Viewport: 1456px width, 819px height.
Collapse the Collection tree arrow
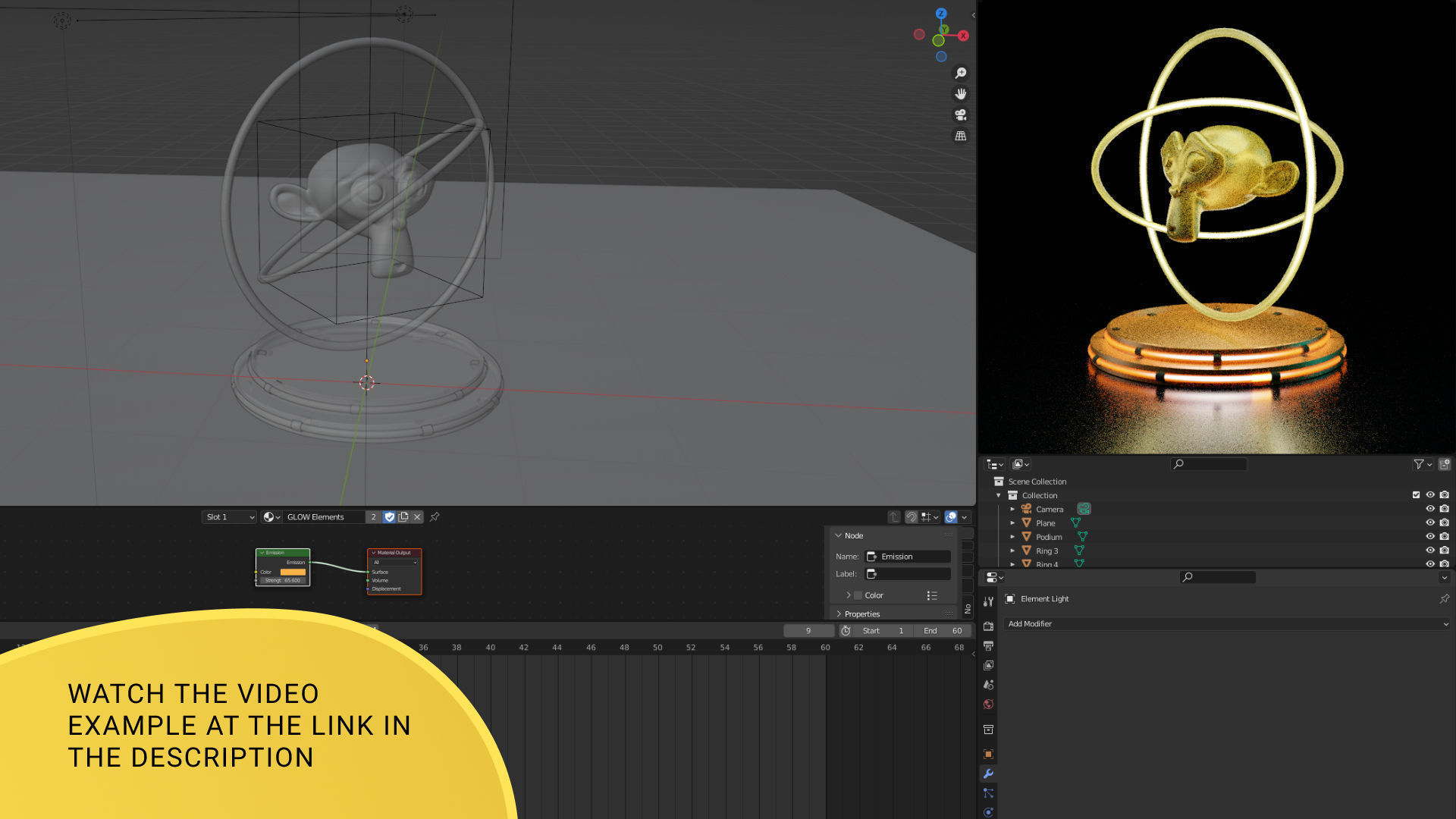(x=999, y=495)
